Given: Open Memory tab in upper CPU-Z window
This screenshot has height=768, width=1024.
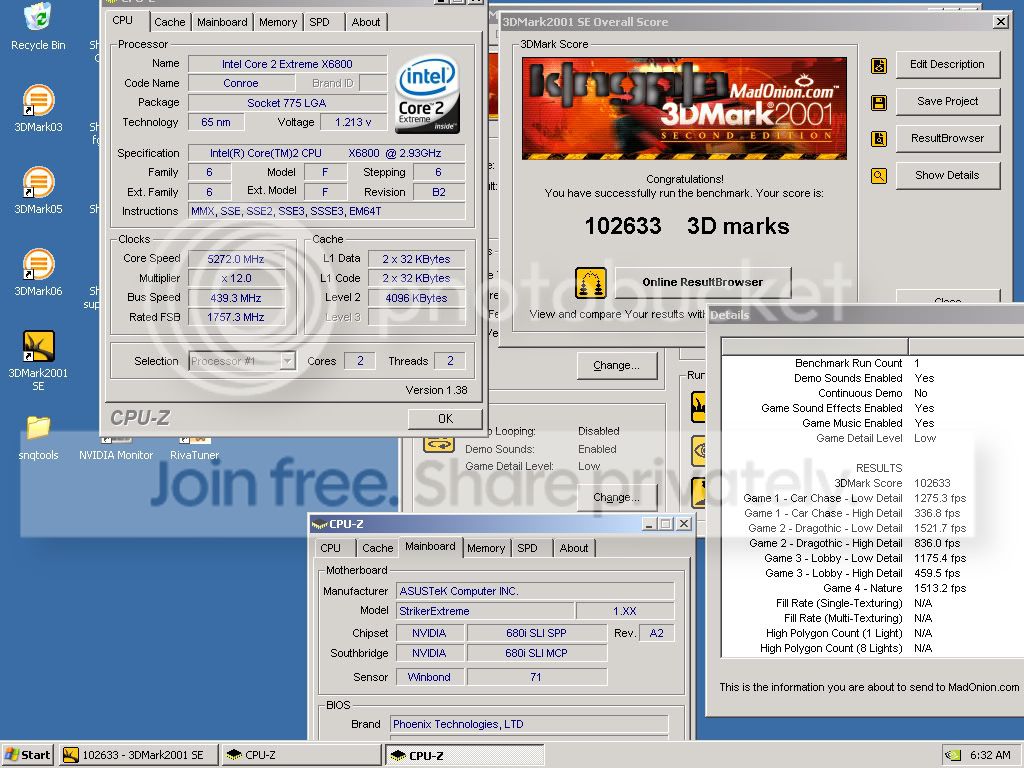Looking at the screenshot, I should [278, 22].
